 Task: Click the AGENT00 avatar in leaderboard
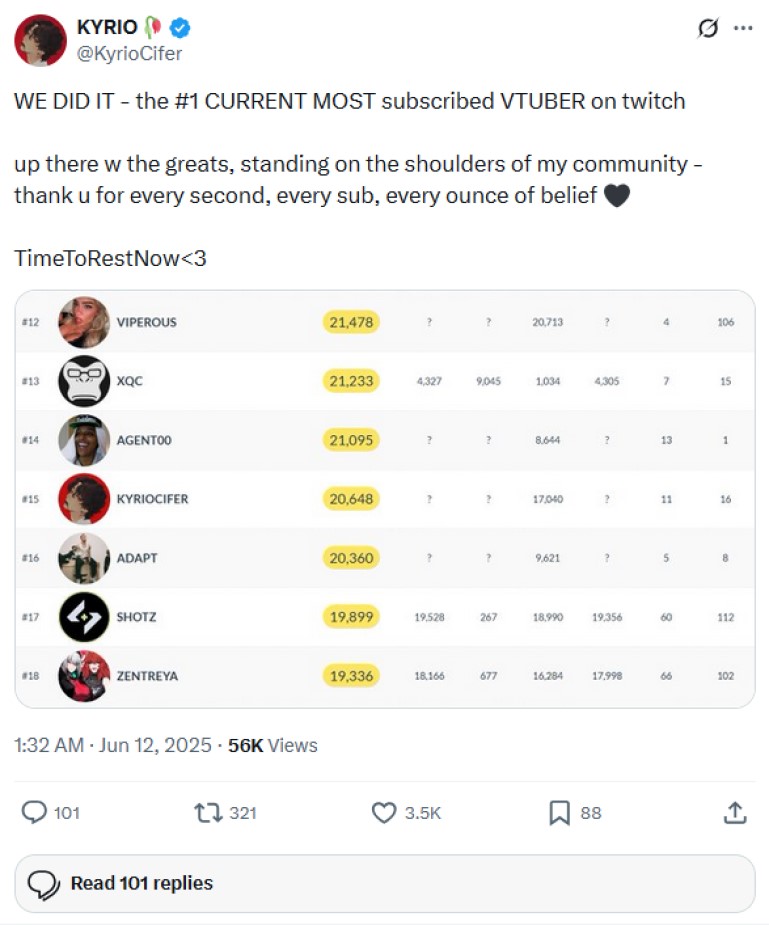[84, 440]
